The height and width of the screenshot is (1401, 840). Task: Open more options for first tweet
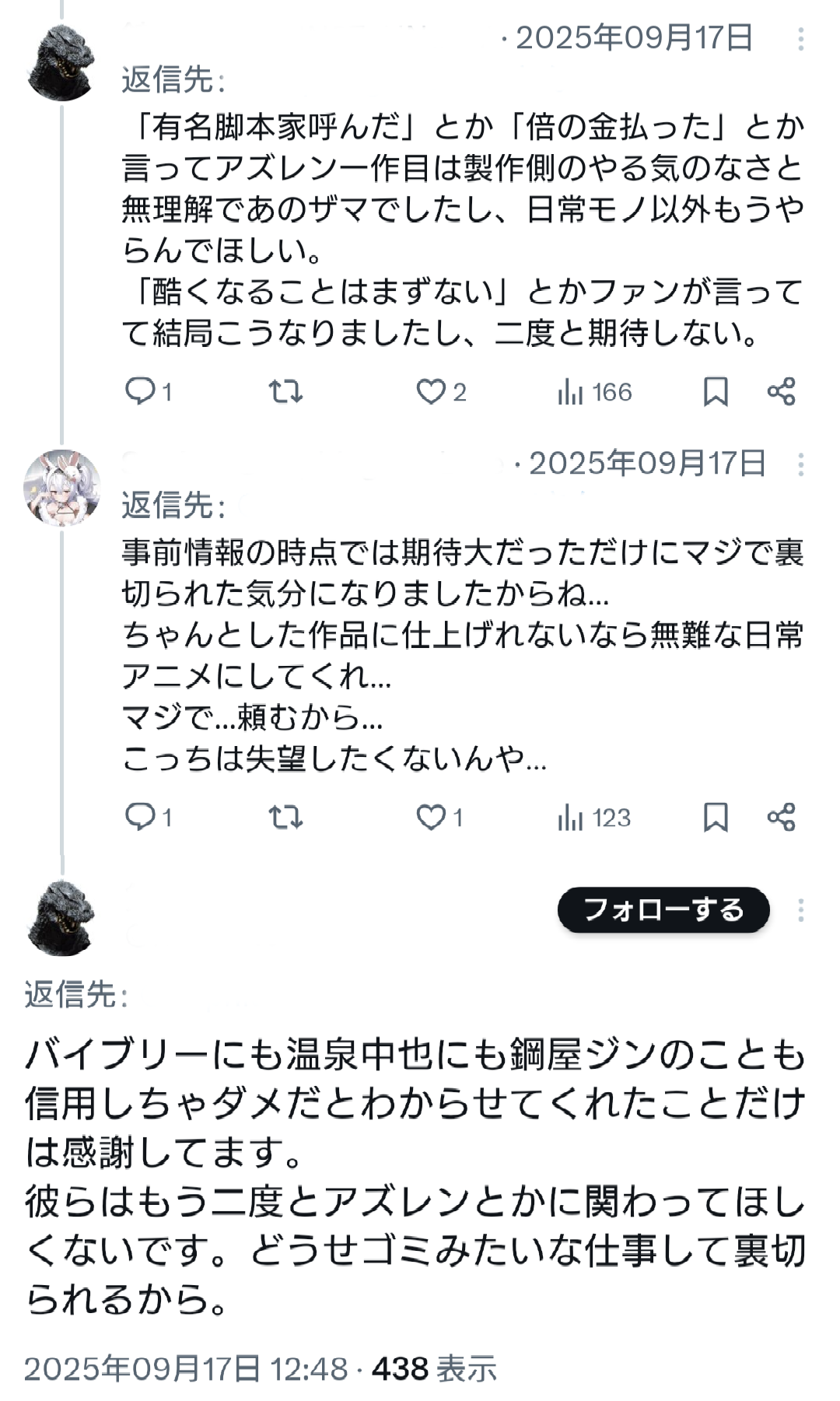[x=801, y=39]
